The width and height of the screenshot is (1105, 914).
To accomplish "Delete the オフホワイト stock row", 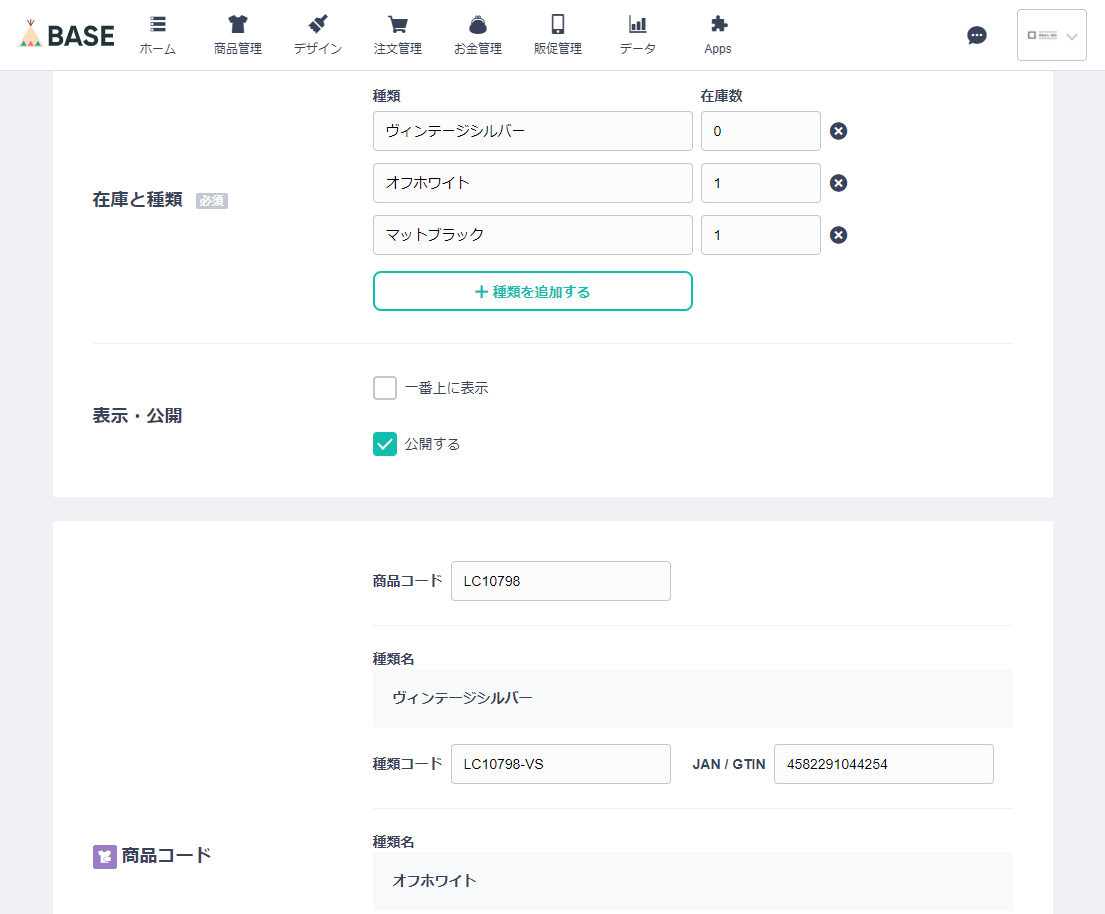I will (x=838, y=182).
